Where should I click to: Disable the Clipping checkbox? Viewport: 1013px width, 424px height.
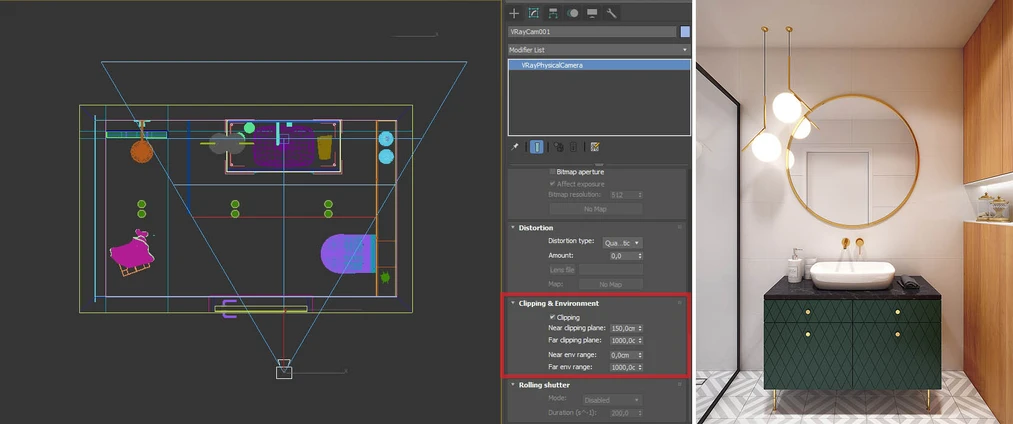click(552, 317)
